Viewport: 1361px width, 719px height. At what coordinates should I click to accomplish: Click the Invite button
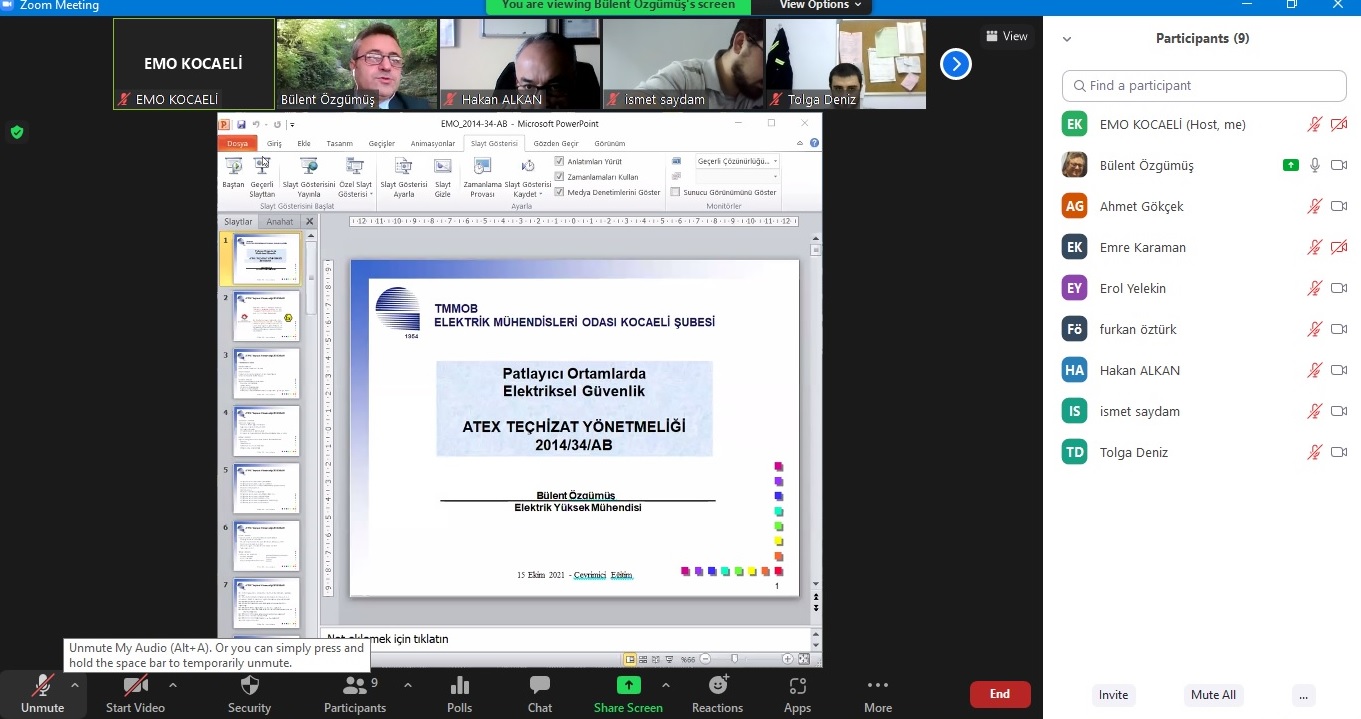click(1113, 695)
